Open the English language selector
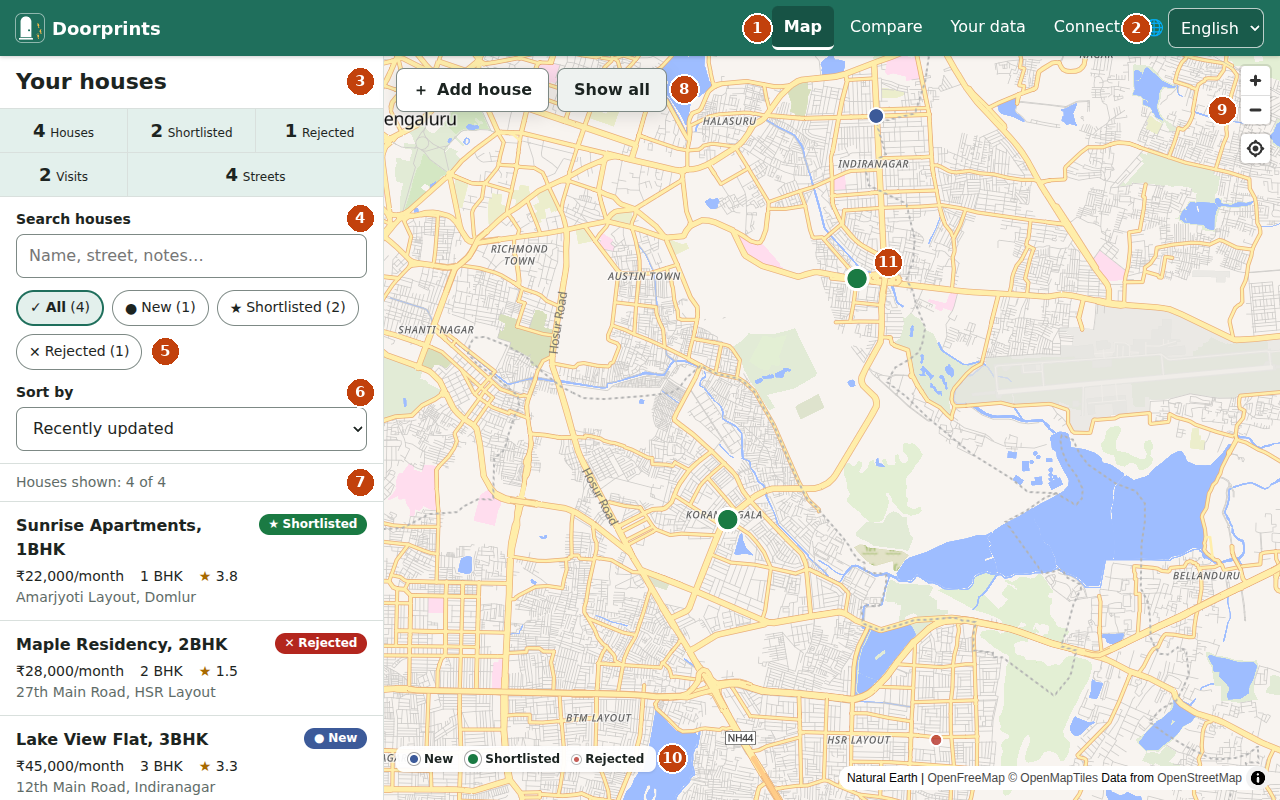 coord(1216,28)
